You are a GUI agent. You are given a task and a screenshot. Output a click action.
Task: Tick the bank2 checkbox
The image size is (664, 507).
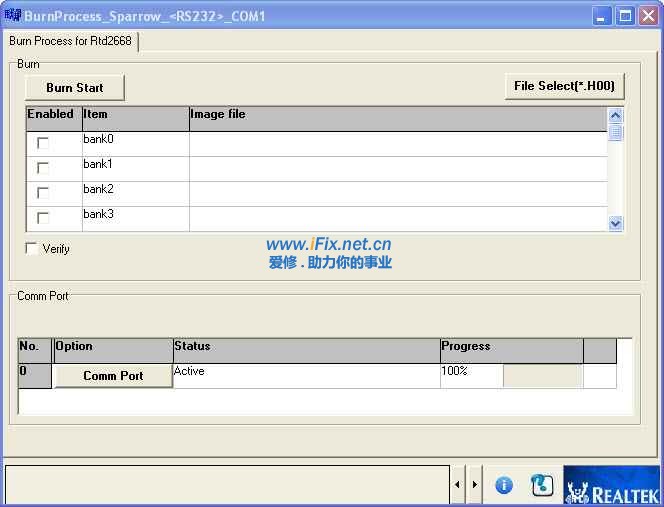[43, 193]
